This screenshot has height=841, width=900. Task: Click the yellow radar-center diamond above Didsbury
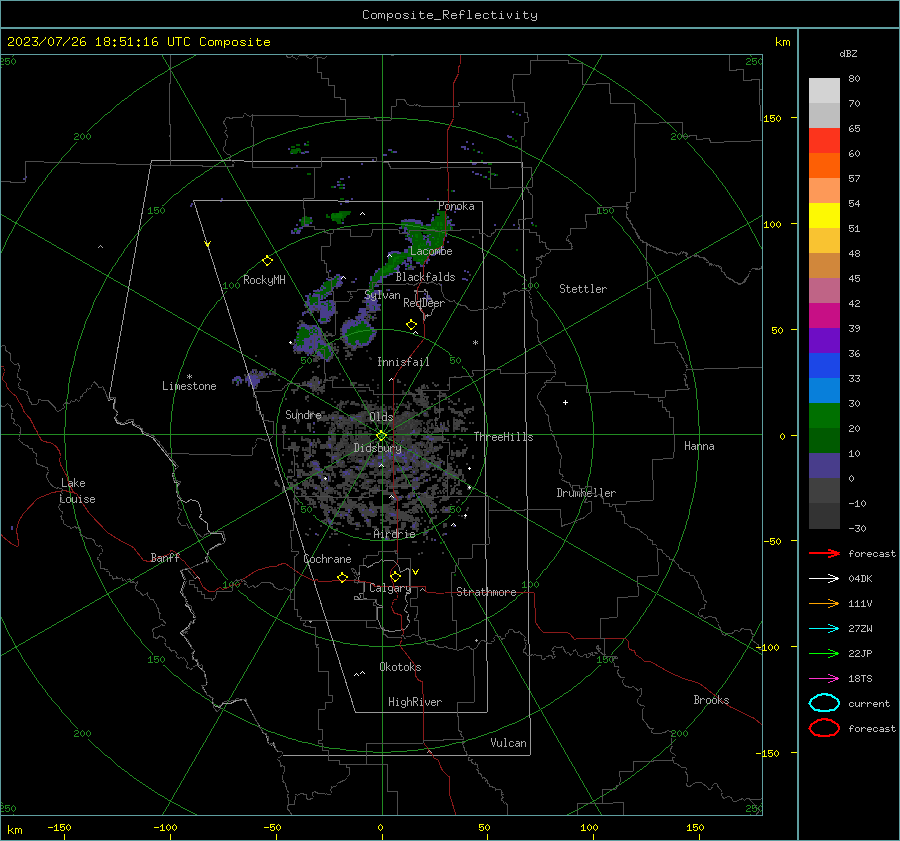(381, 436)
